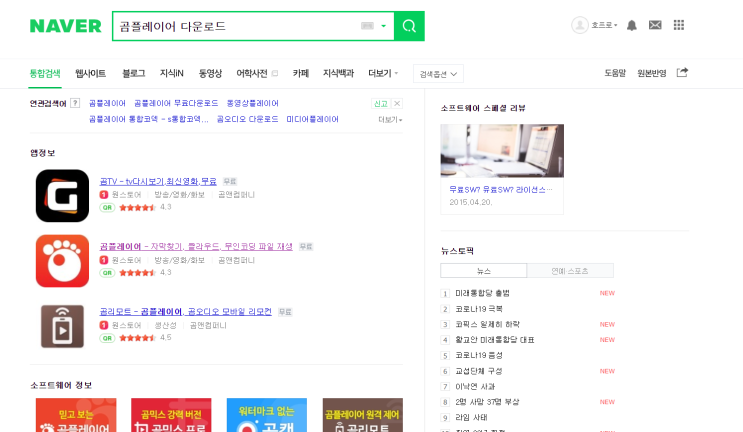Viewport: 743px width, 432px height.
Task: Open the blue 곰캠 software banner thumbnail
Action: pyautogui.click(x=267, y=415)
